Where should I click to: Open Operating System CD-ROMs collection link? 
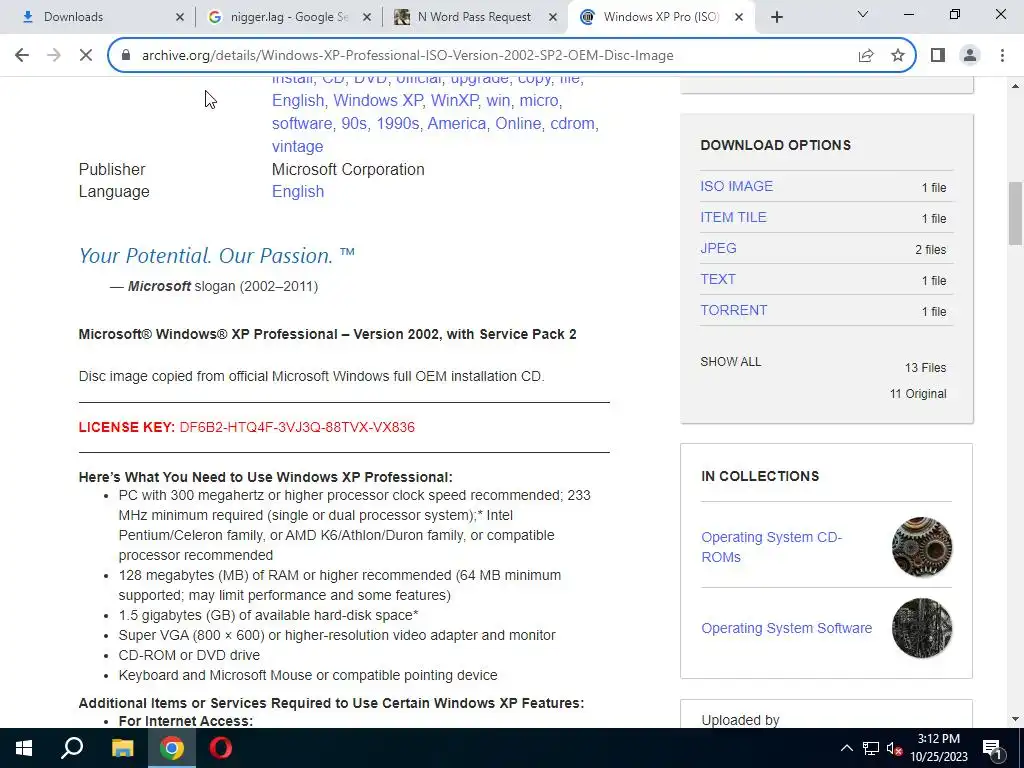click(771, 547)
